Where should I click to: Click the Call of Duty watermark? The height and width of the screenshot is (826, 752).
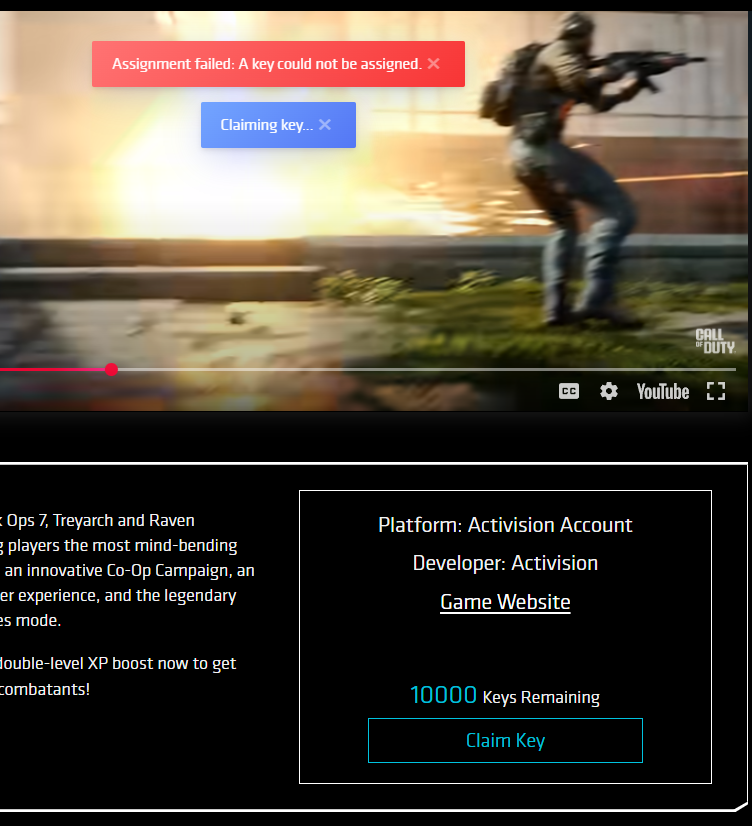tap(715, 341)
